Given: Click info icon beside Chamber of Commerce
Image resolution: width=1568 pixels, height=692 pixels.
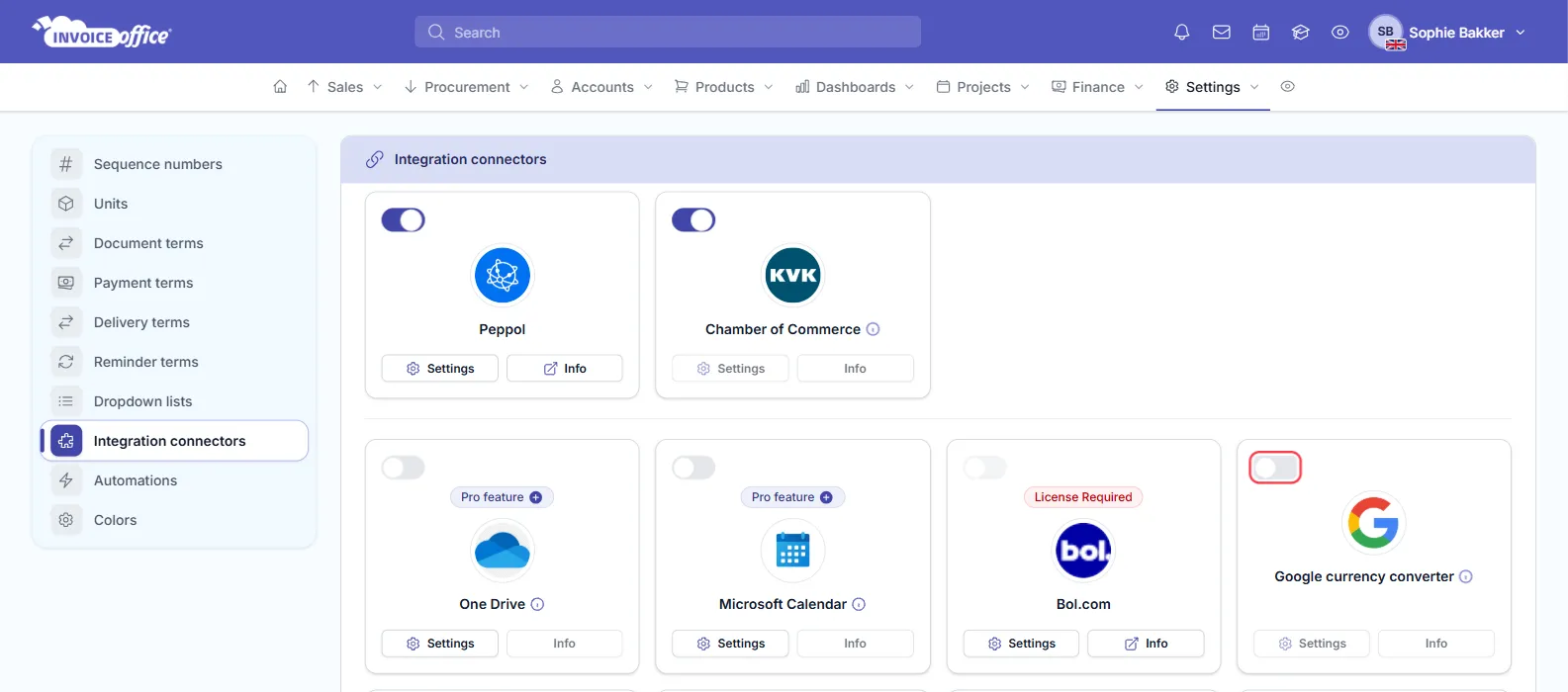Looking at the screenshot, I should pyautogui.click(x=873, y=329).
